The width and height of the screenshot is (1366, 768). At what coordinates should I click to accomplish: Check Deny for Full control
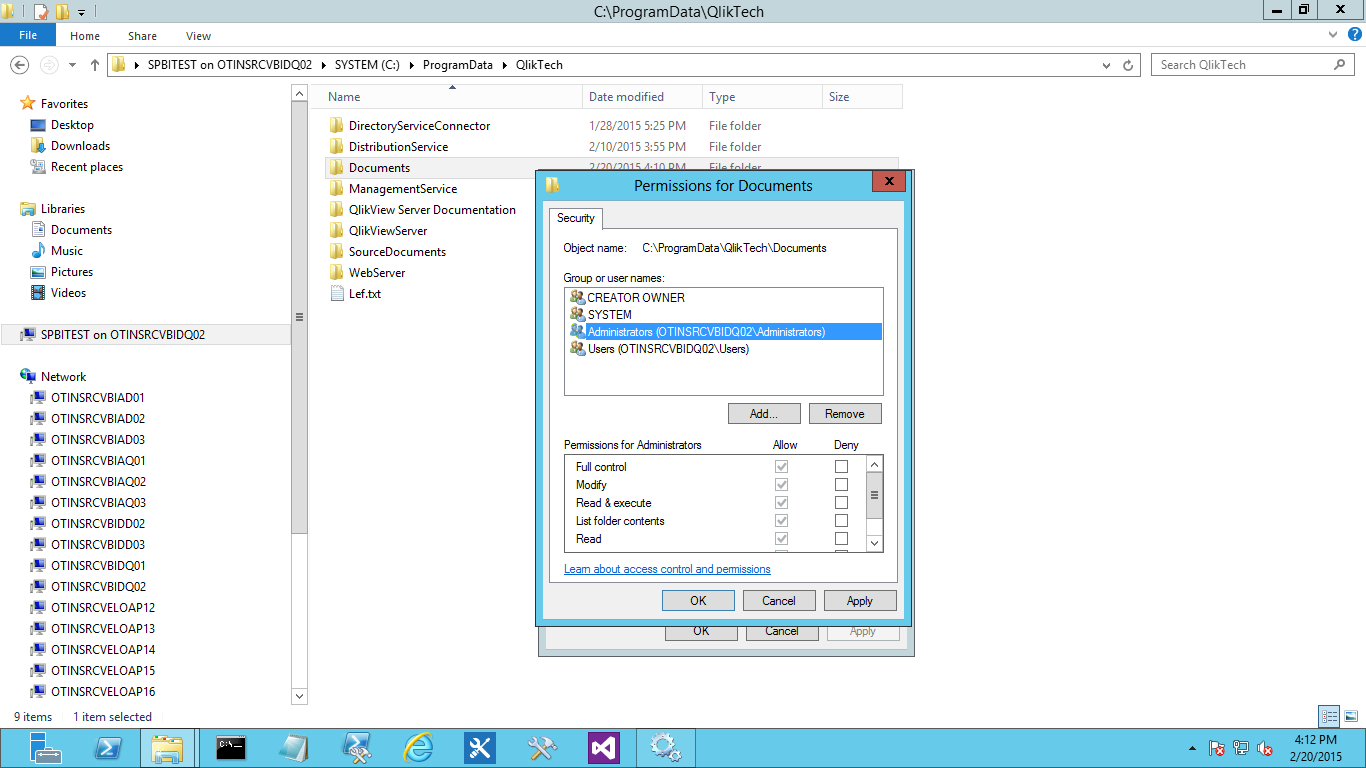pos(842,467)
